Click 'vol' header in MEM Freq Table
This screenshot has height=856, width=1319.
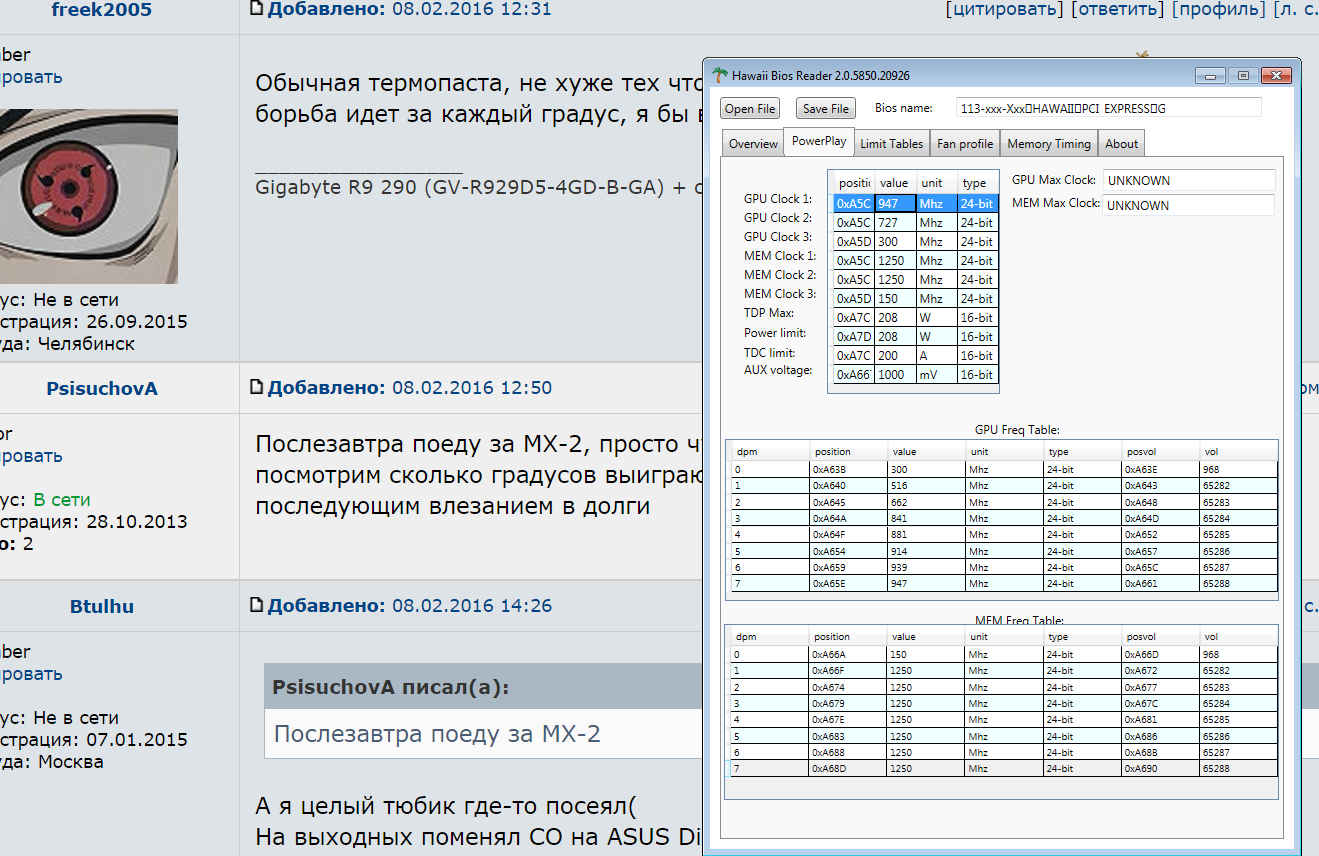coord(1239,637)
